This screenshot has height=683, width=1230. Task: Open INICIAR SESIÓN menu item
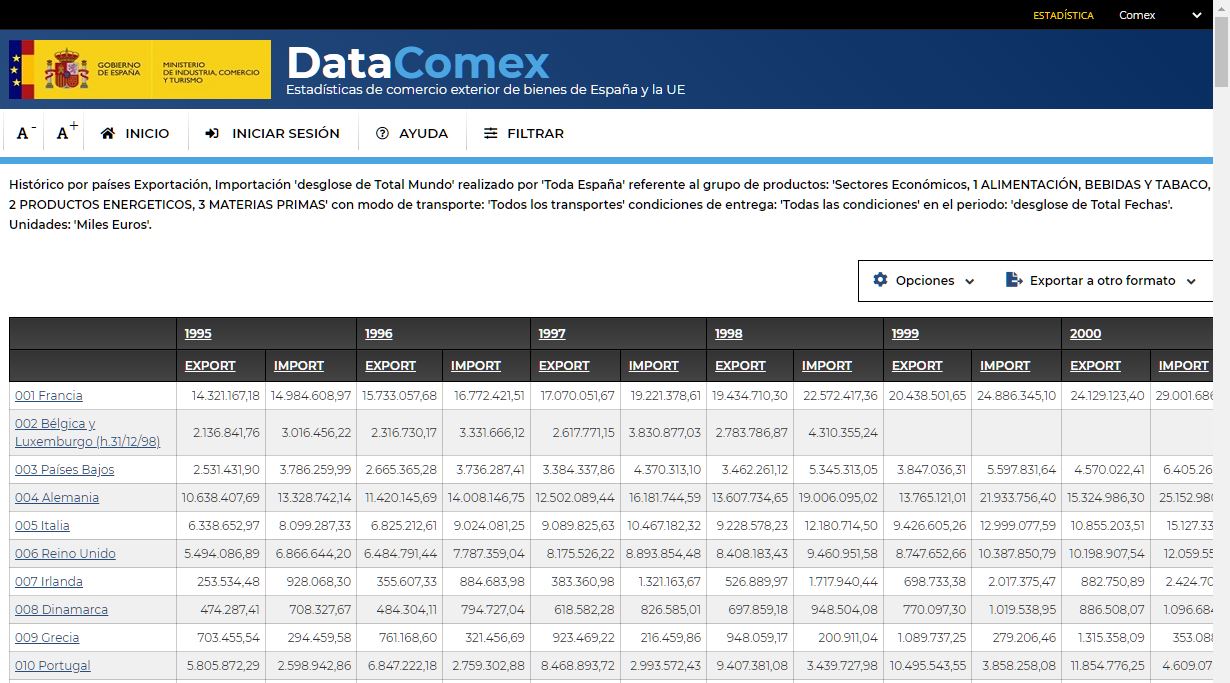(272, 133)
